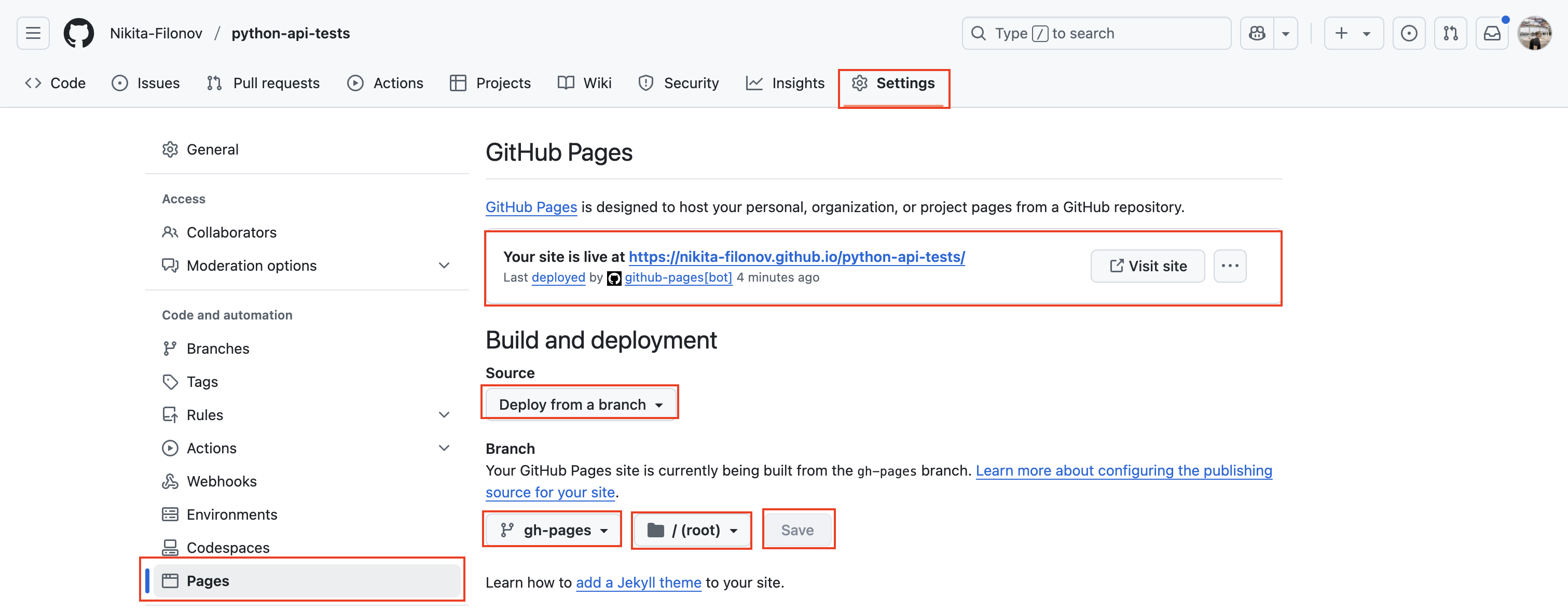This screenshot has width=1568, height=612.
Task: Open Webhooks settings in sidebar
Action: (x=307, y=481)
